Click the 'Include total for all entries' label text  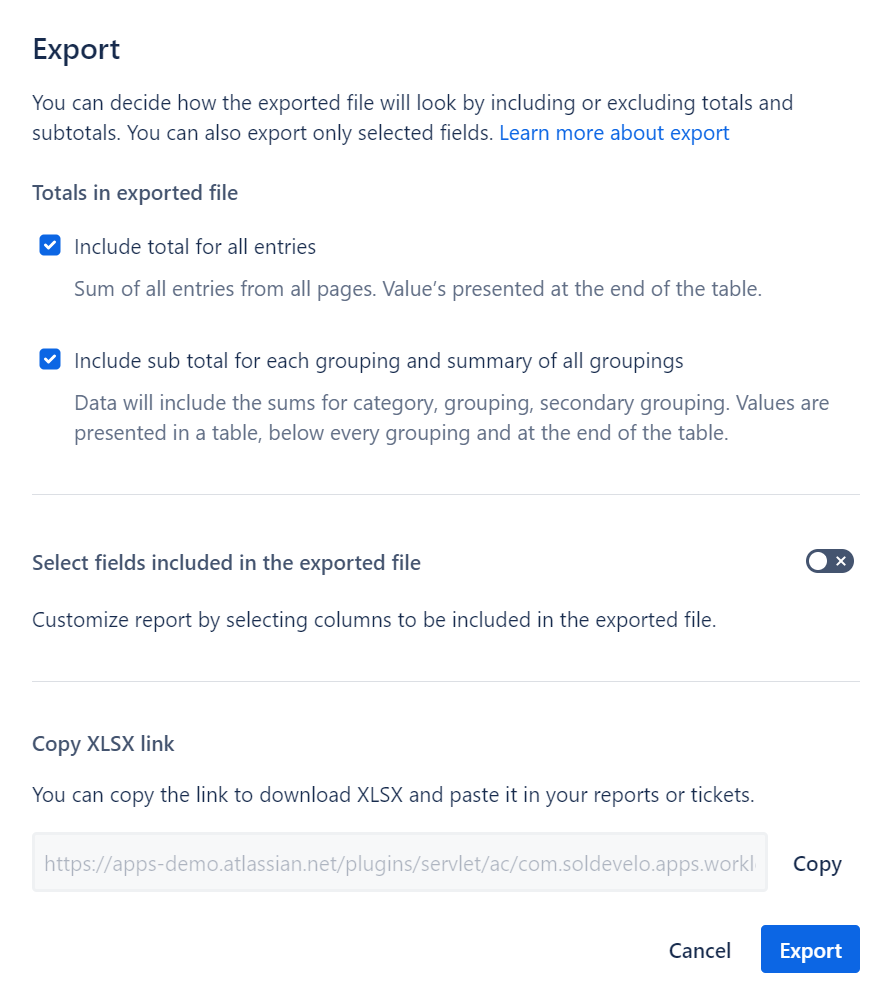click(x=195, y=247)
